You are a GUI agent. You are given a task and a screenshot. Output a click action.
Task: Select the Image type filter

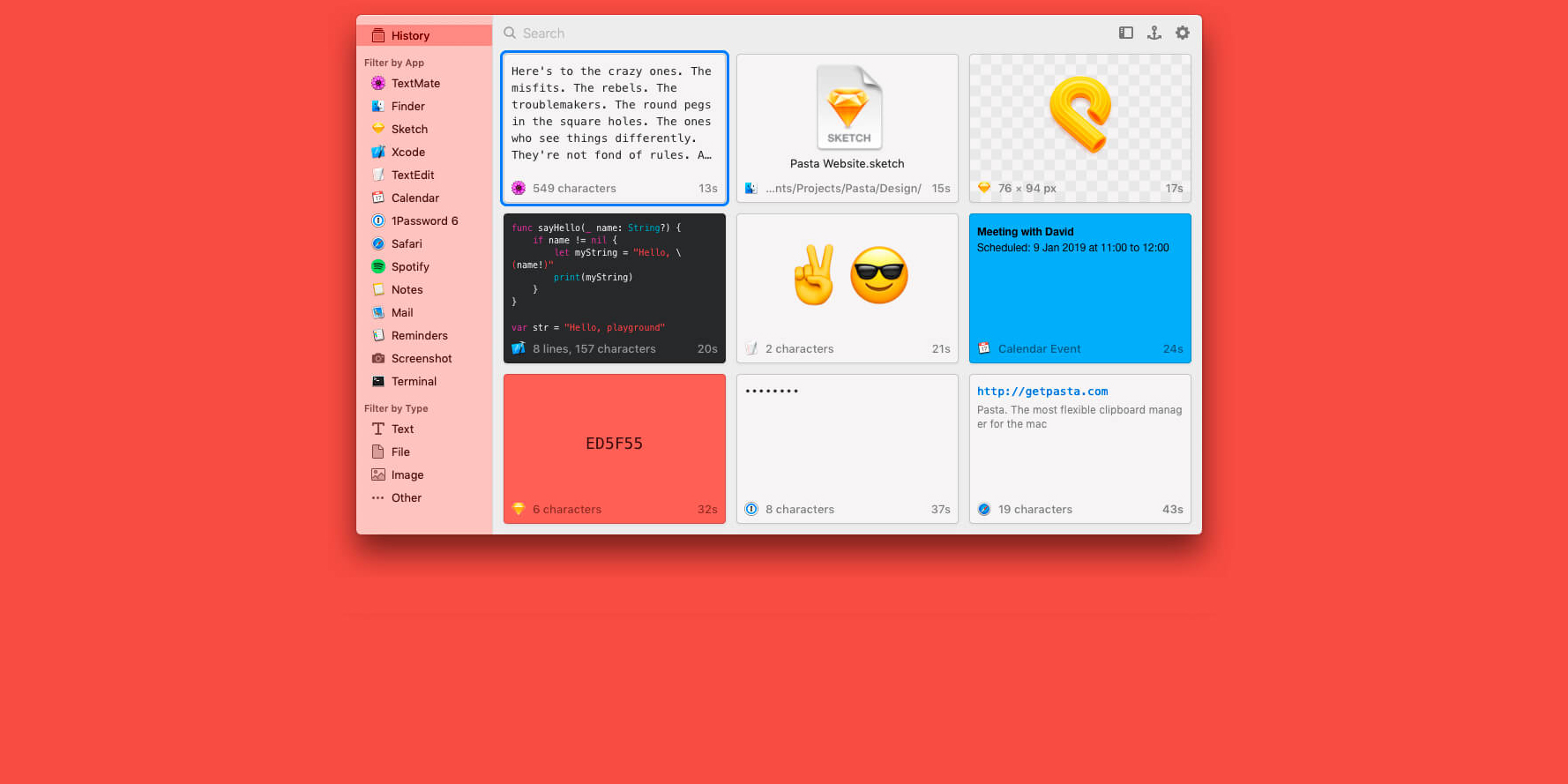click(x=407, y=474)
